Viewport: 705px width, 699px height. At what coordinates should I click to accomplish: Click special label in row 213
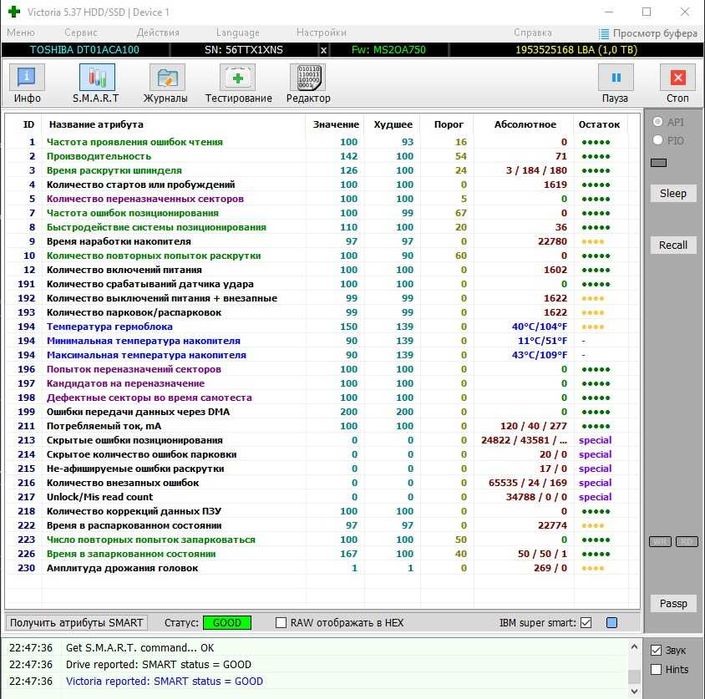[595, 441]
